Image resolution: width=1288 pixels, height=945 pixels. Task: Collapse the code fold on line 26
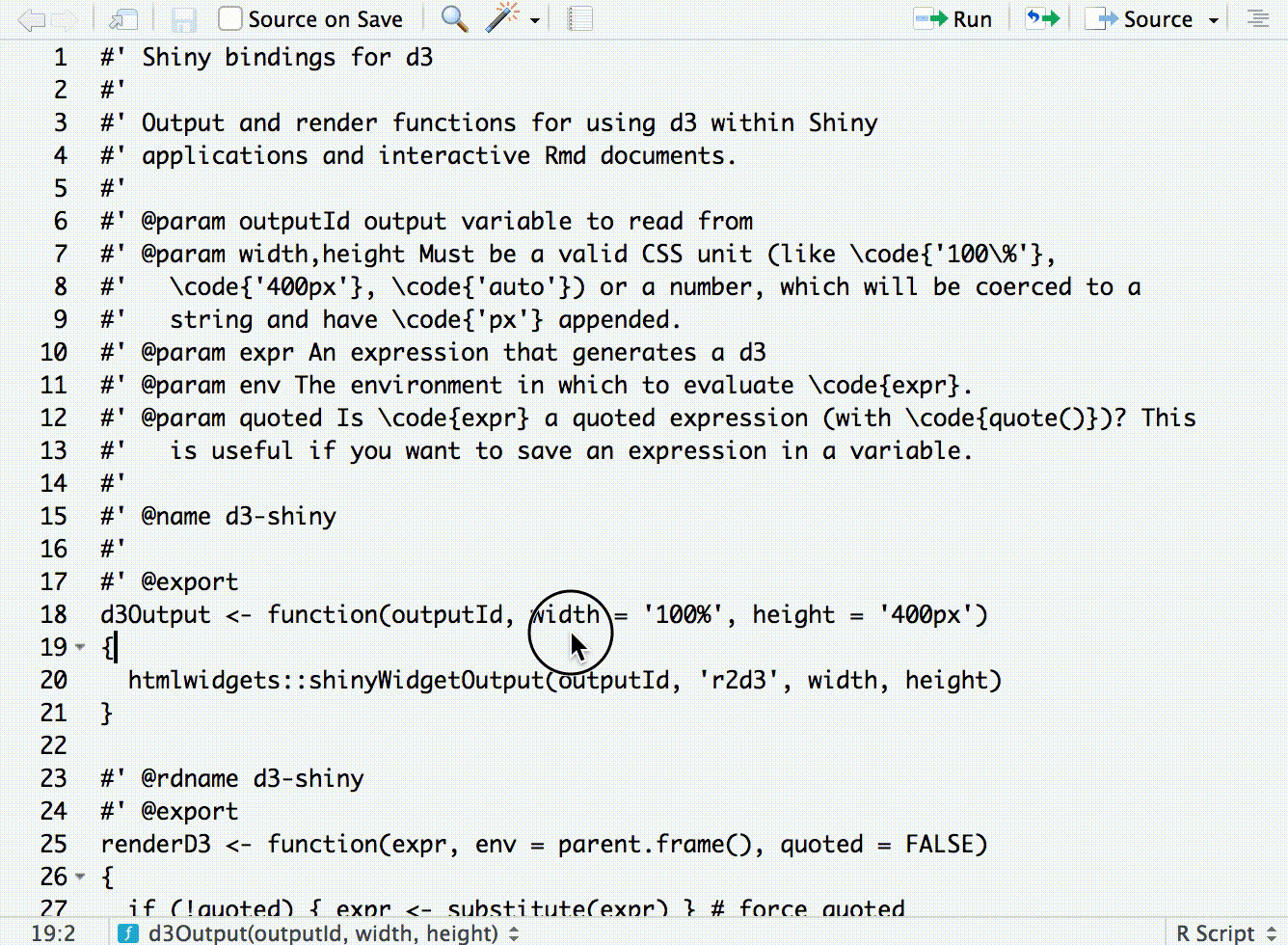pyautogui.click(x=79, y=877)
